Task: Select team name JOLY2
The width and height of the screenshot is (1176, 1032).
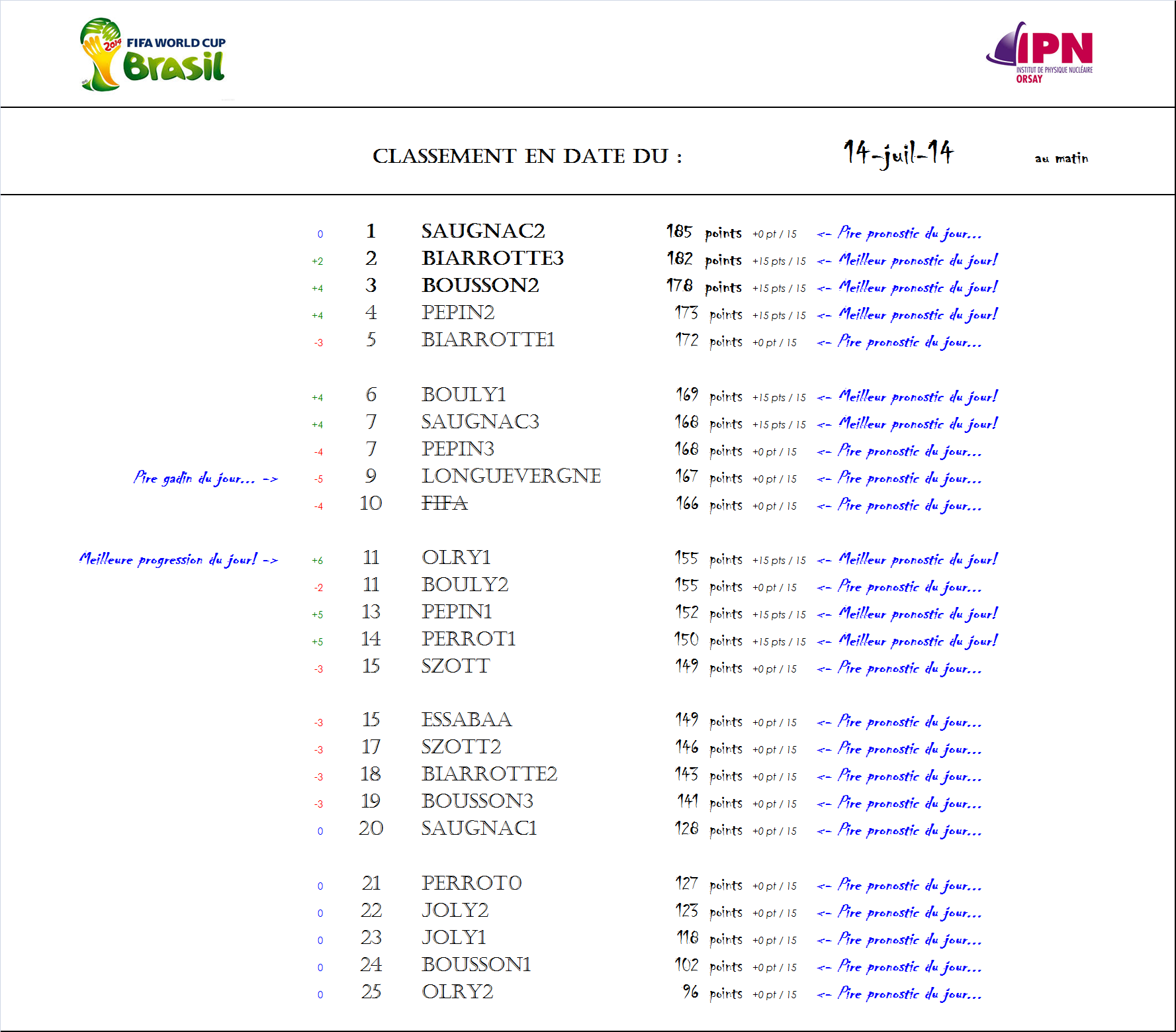Action: point(455,910)
